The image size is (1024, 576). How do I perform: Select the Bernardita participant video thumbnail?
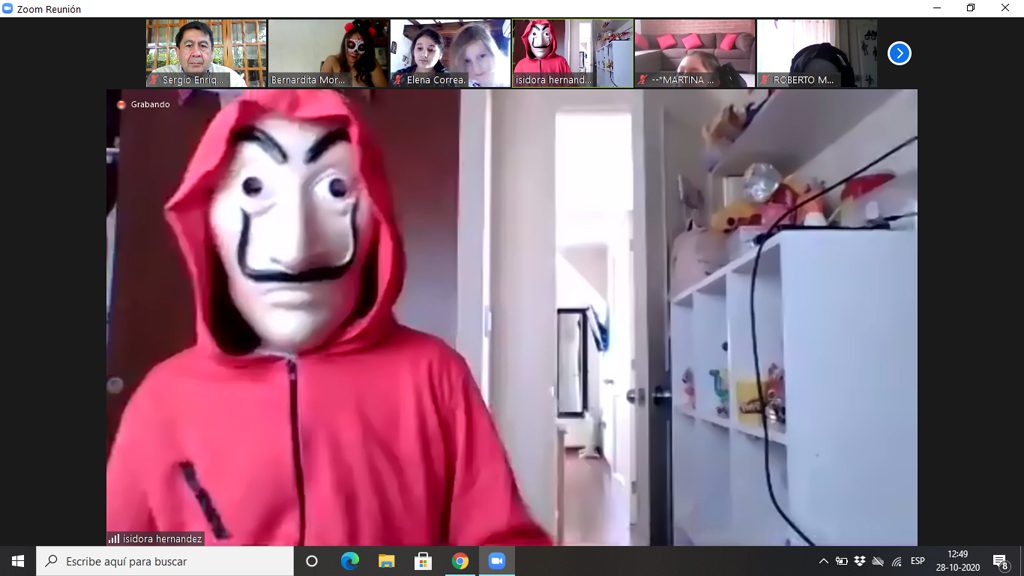click(x=328, y=53)
